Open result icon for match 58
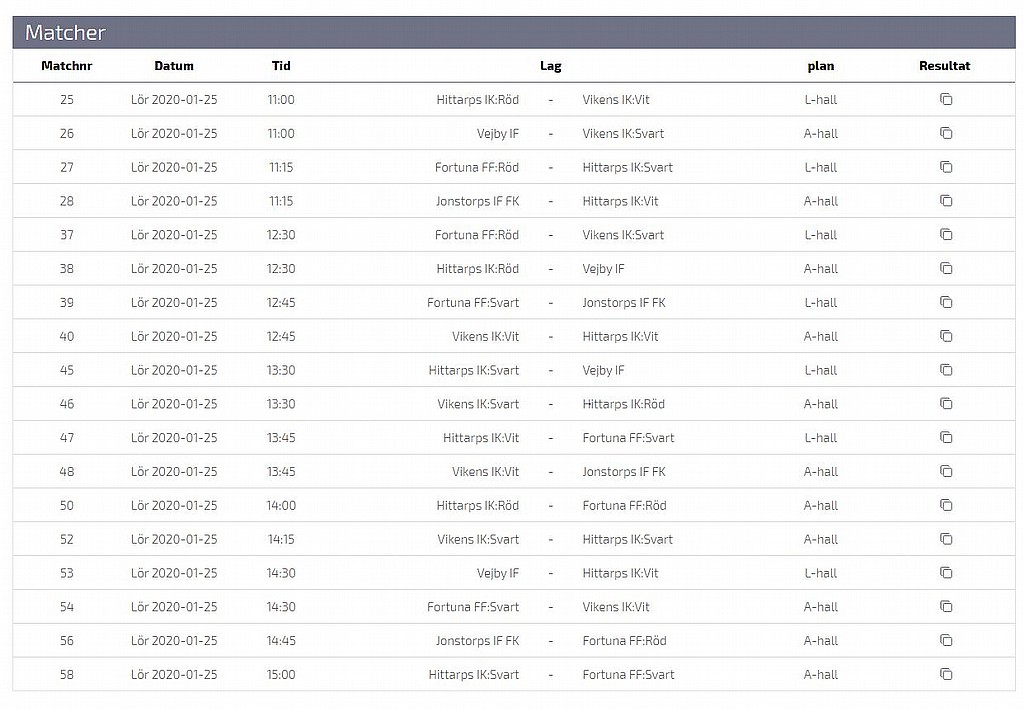 point(946,674)
